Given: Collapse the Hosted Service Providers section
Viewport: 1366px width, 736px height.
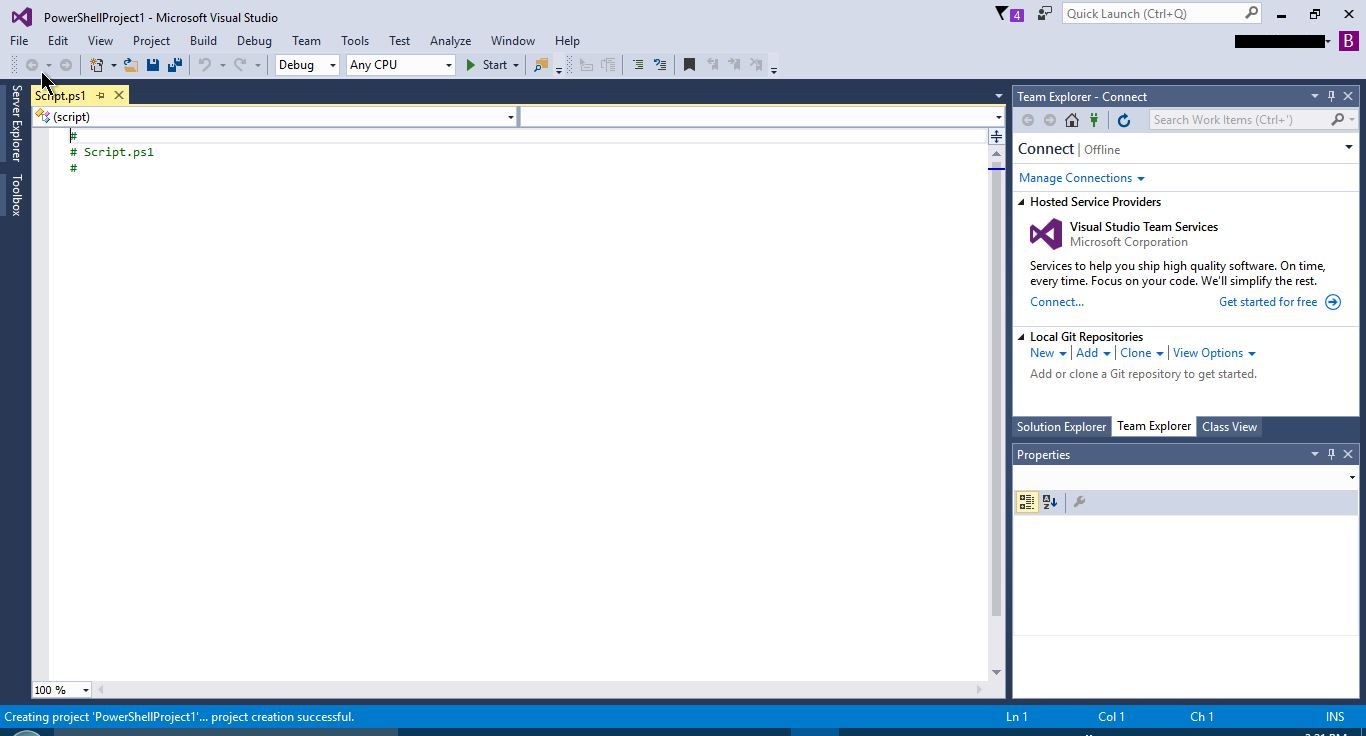Looking at the screenshot, I should (1022, 202).
